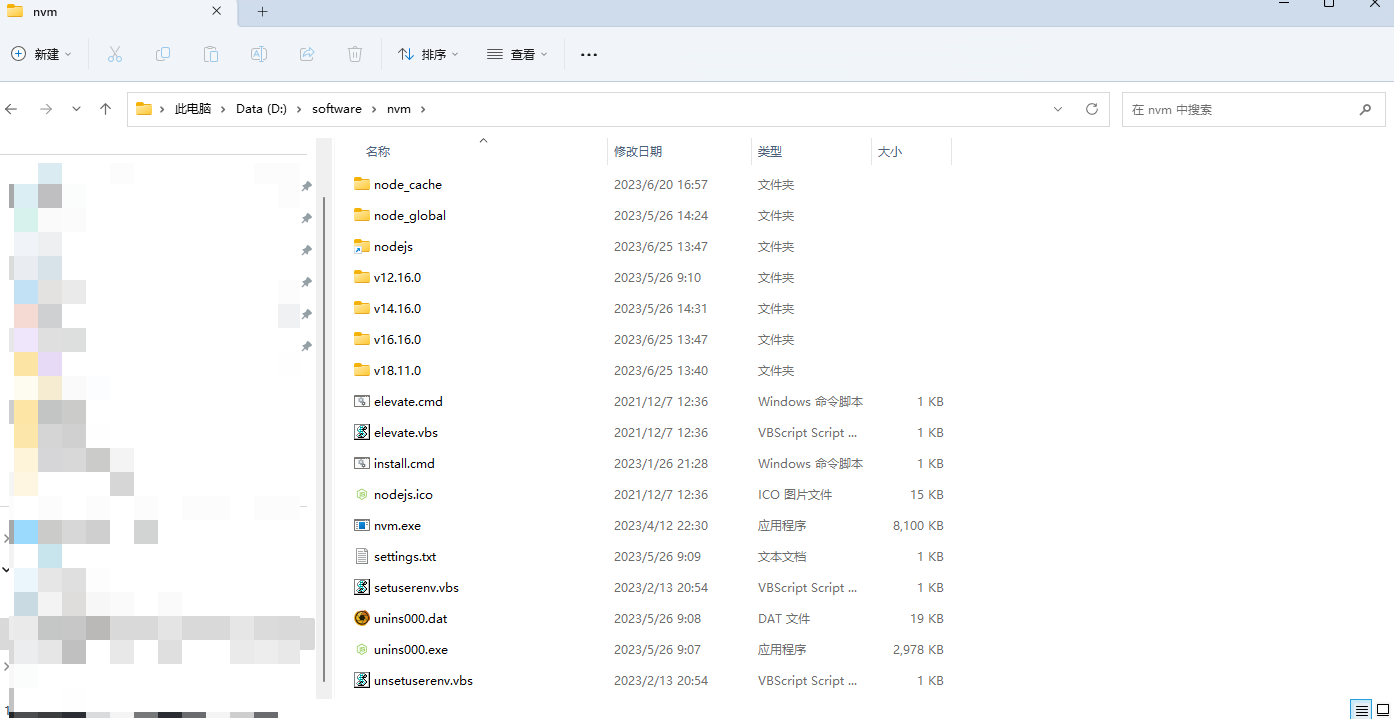Add a new tab with plus button
Image resolution: width=1394 pixels, height=719 pixels.
coord(263,11)
